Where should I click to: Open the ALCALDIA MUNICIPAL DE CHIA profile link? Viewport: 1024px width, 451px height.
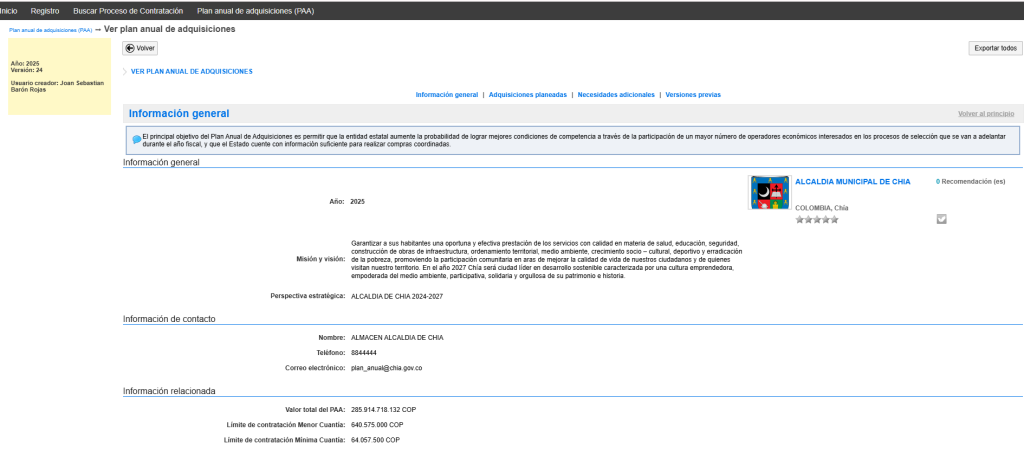[852, 182]
